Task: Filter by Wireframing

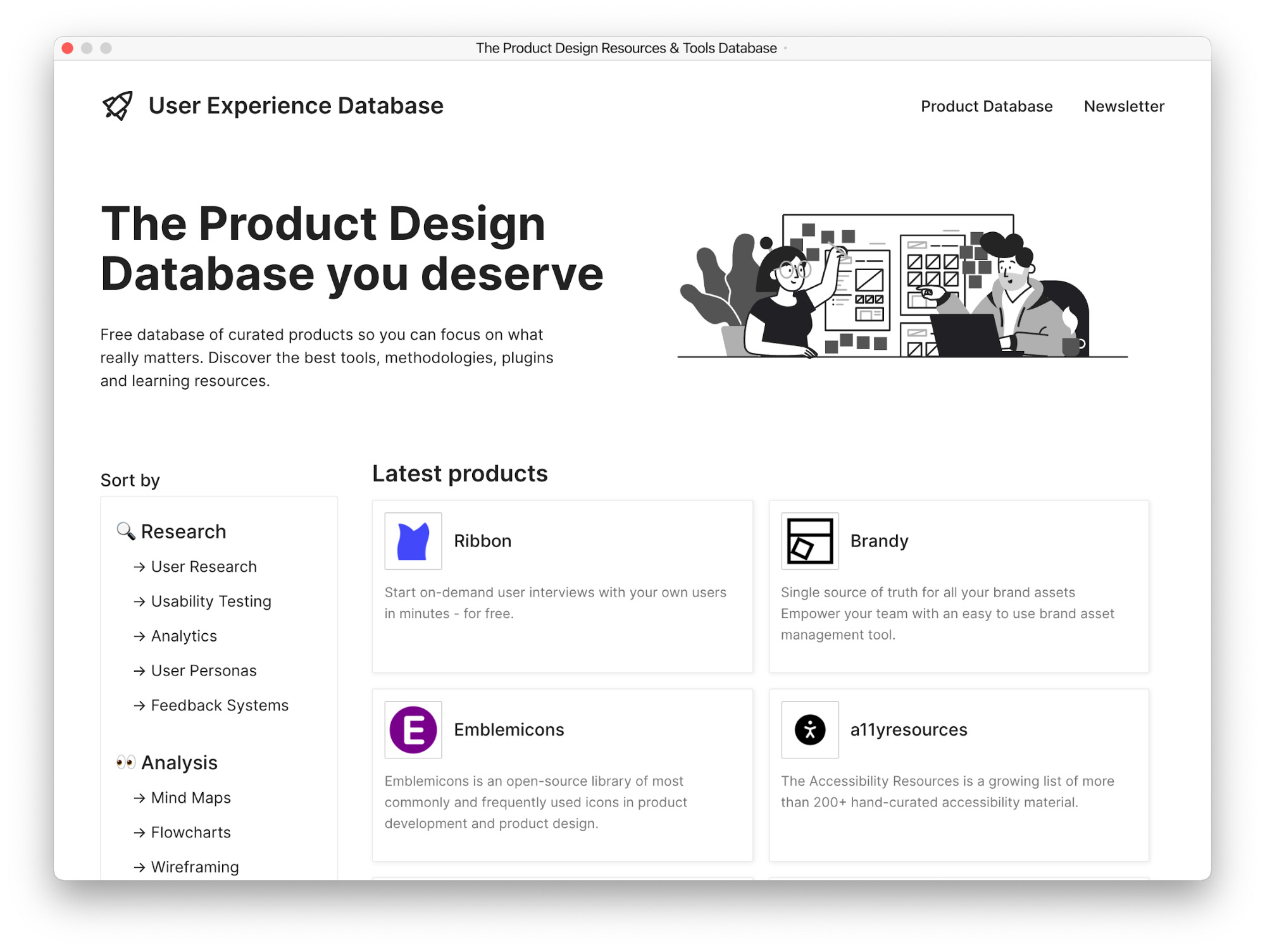Action: pyautogui.click(x=195, y=867)
